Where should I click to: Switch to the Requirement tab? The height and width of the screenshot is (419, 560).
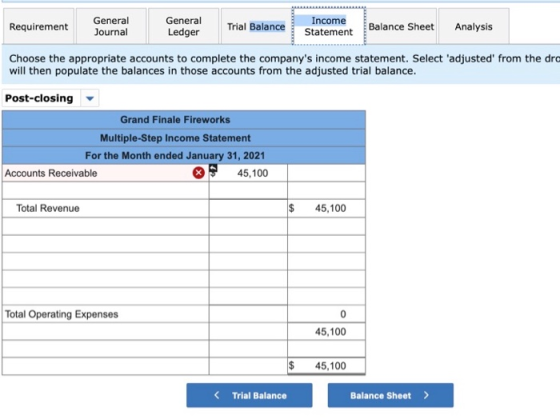[39, 26]
